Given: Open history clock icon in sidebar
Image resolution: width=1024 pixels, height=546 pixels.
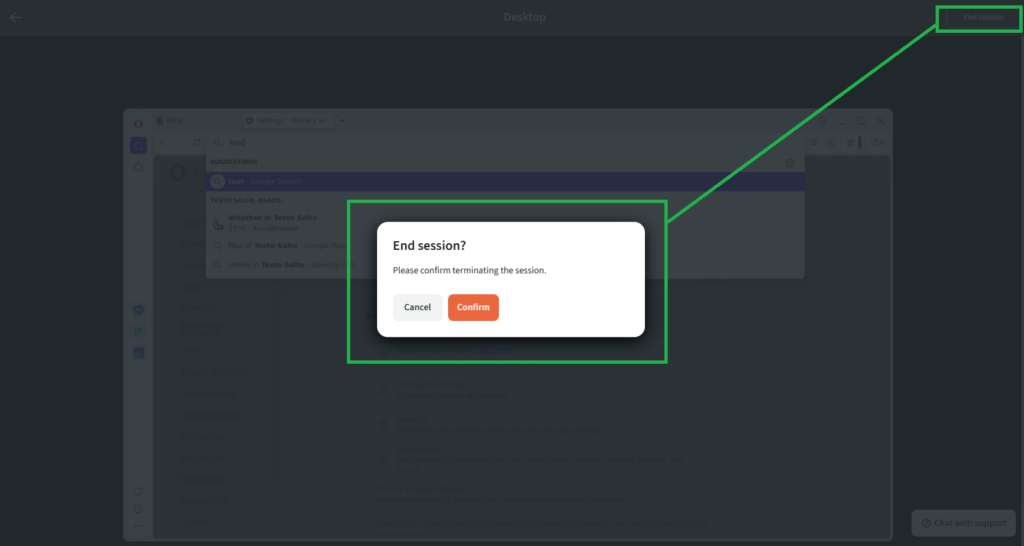Looking at the screenshot, I should point(138,508).
